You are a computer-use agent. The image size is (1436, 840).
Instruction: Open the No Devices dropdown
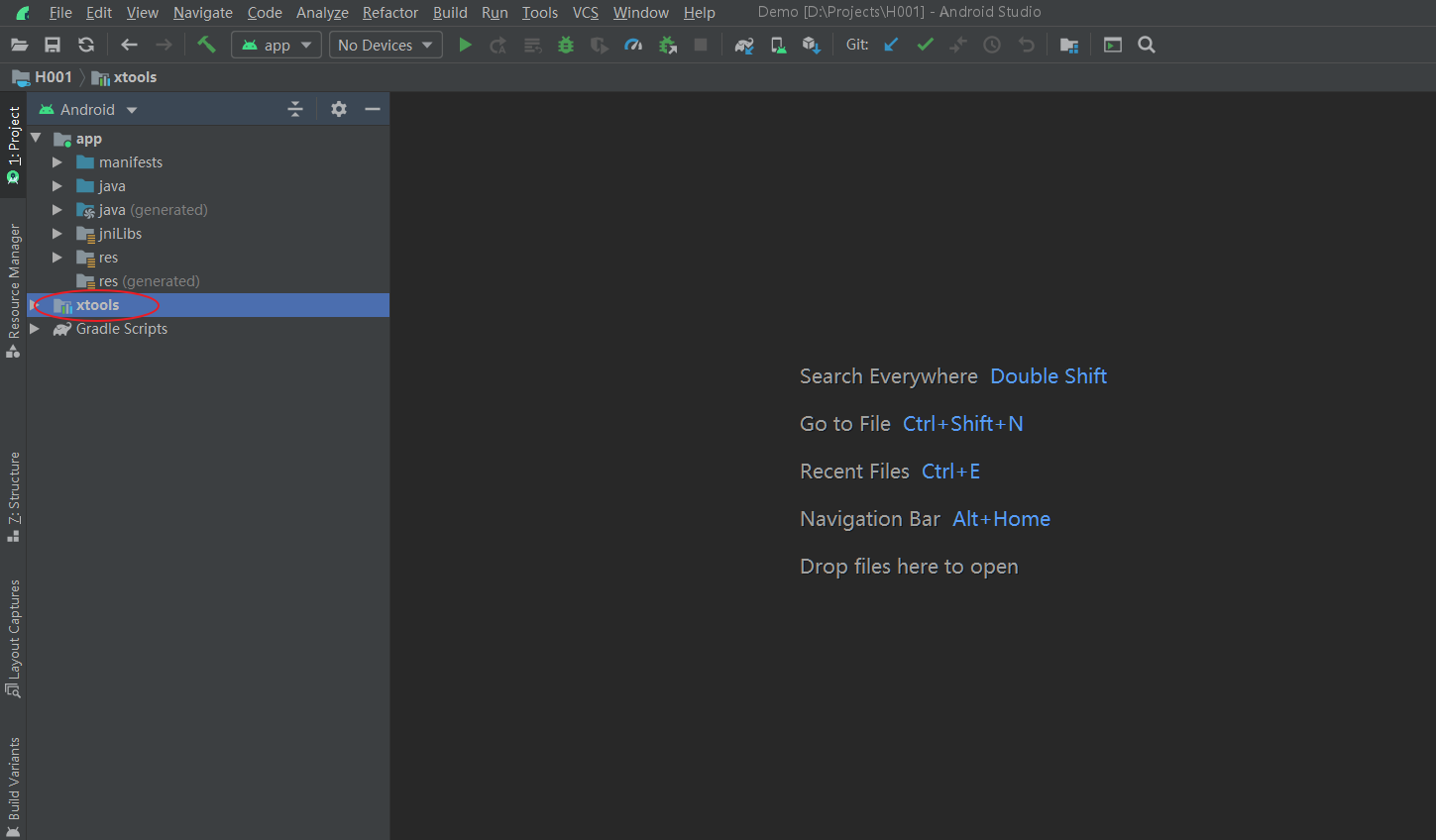click(386, 45)
